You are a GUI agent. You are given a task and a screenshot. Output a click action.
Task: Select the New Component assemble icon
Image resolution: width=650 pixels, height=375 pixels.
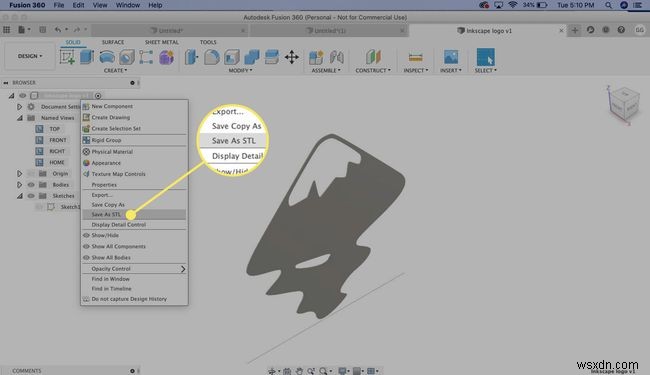click(x=316, y=57)
